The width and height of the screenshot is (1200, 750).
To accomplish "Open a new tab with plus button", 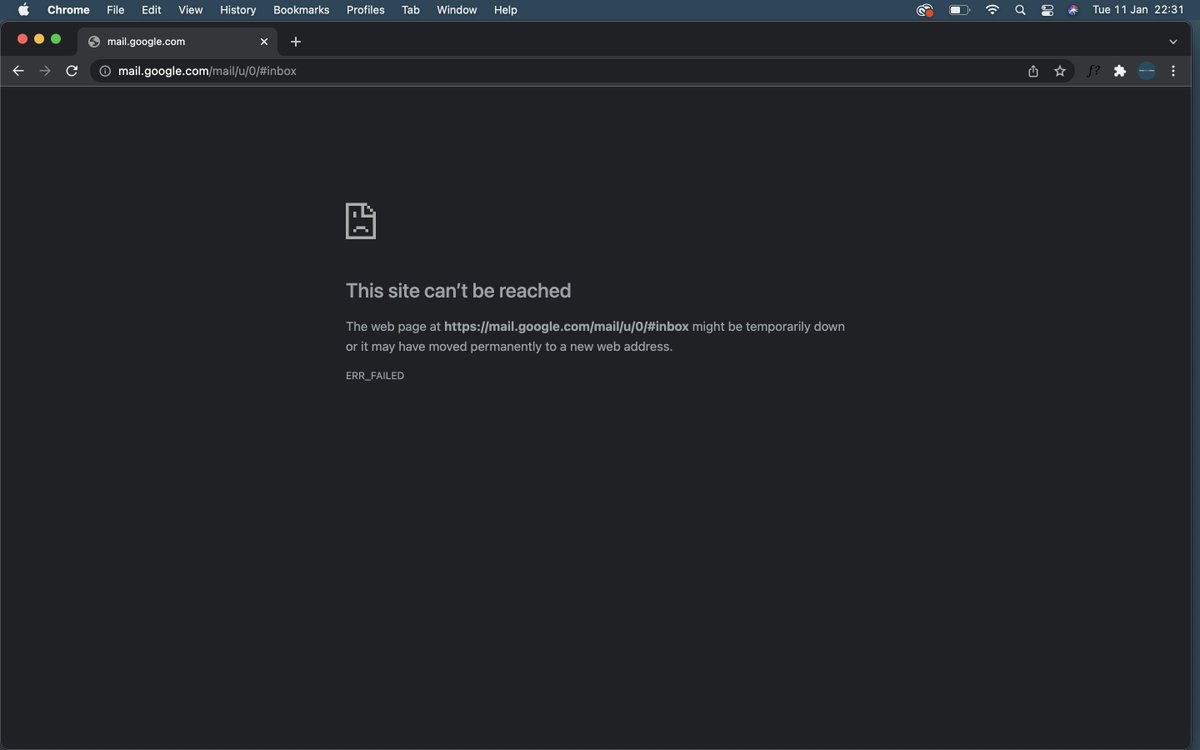I will (x=295, y=42).
